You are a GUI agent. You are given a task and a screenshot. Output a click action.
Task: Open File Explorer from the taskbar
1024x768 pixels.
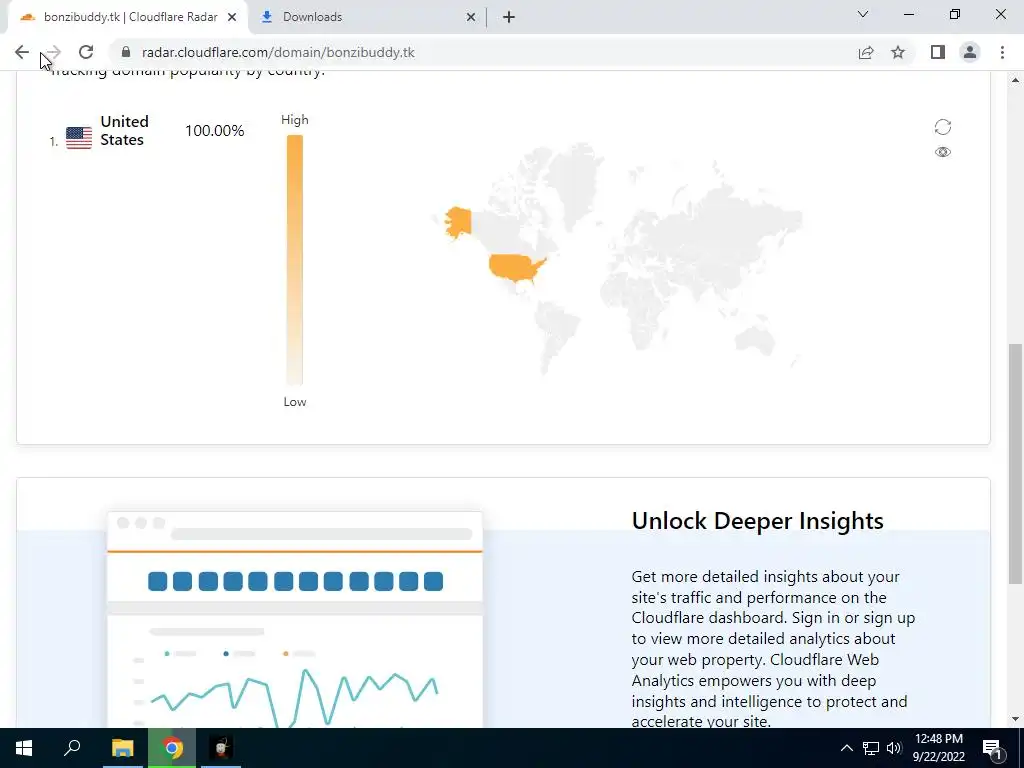tap(122, 748)
